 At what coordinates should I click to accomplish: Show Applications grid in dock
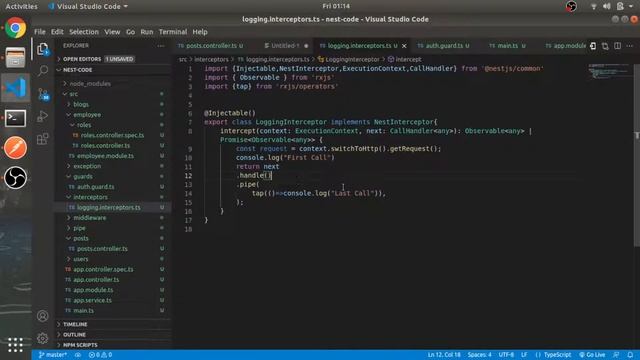pyautogui.click(x=16, y=345)
